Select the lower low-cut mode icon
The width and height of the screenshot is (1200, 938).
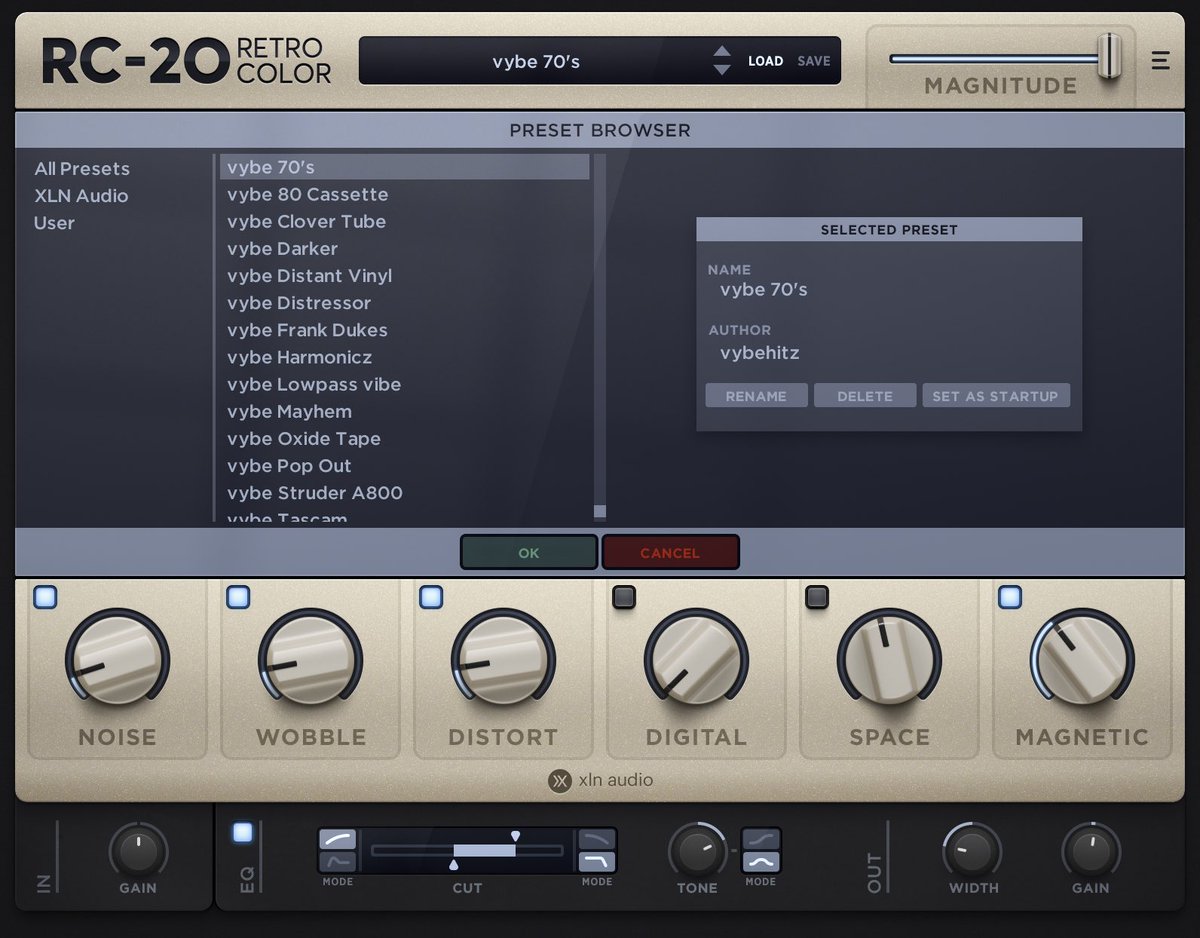coord(337,861)
